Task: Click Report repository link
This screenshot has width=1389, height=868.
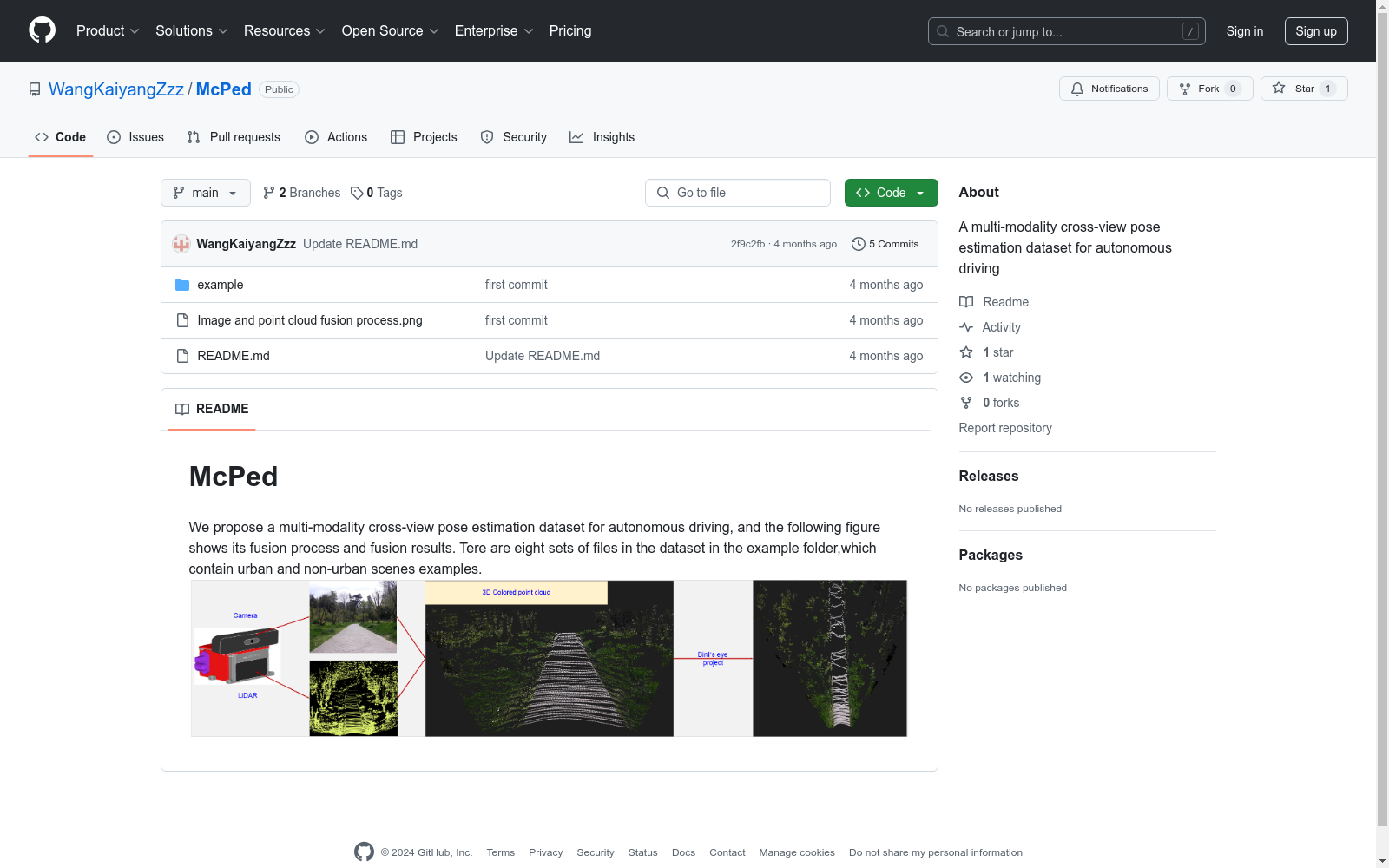Action: pos(1005,428)
